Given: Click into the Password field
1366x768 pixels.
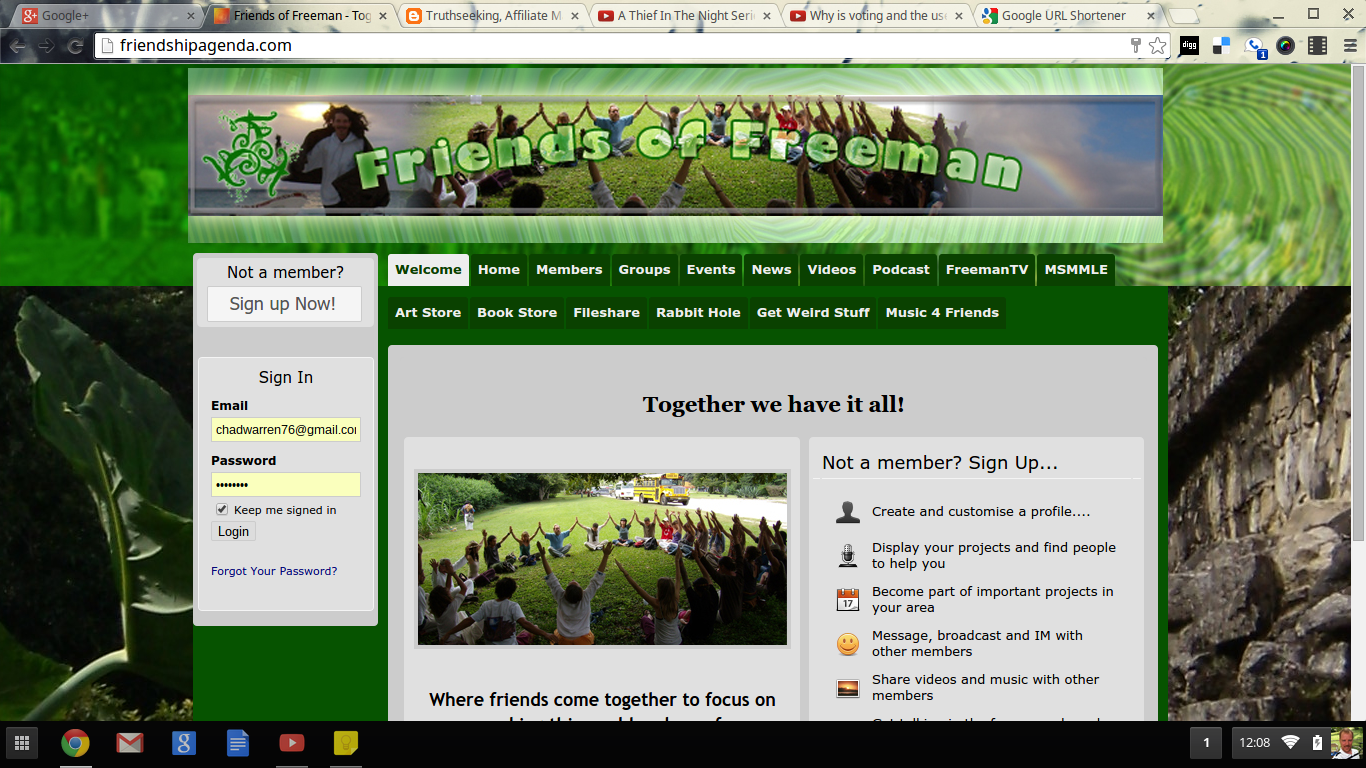Looking at the screenshot, I should [x=286, y=485].
